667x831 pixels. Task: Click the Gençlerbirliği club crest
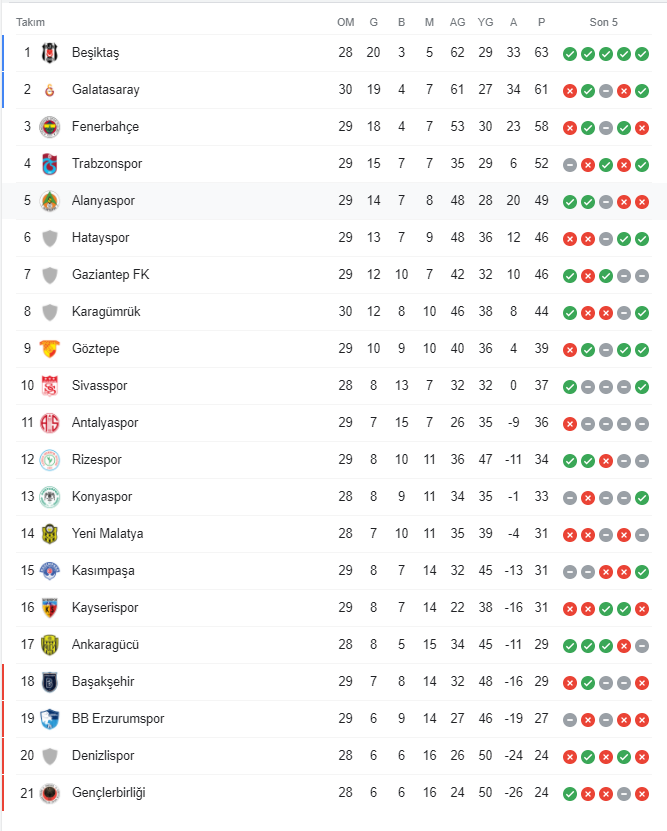50,793
